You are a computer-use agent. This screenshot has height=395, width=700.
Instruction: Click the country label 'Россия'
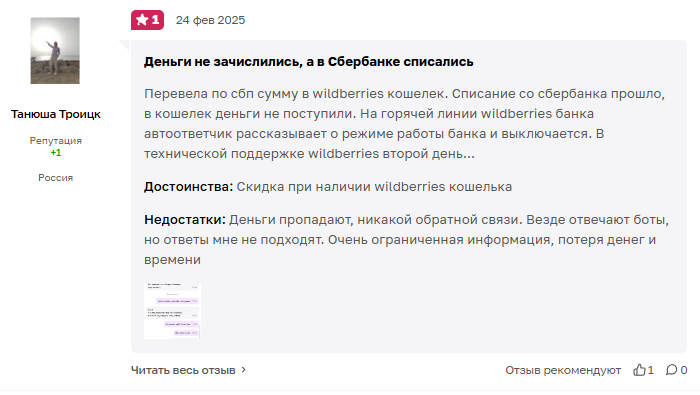[x=56, y=178]
